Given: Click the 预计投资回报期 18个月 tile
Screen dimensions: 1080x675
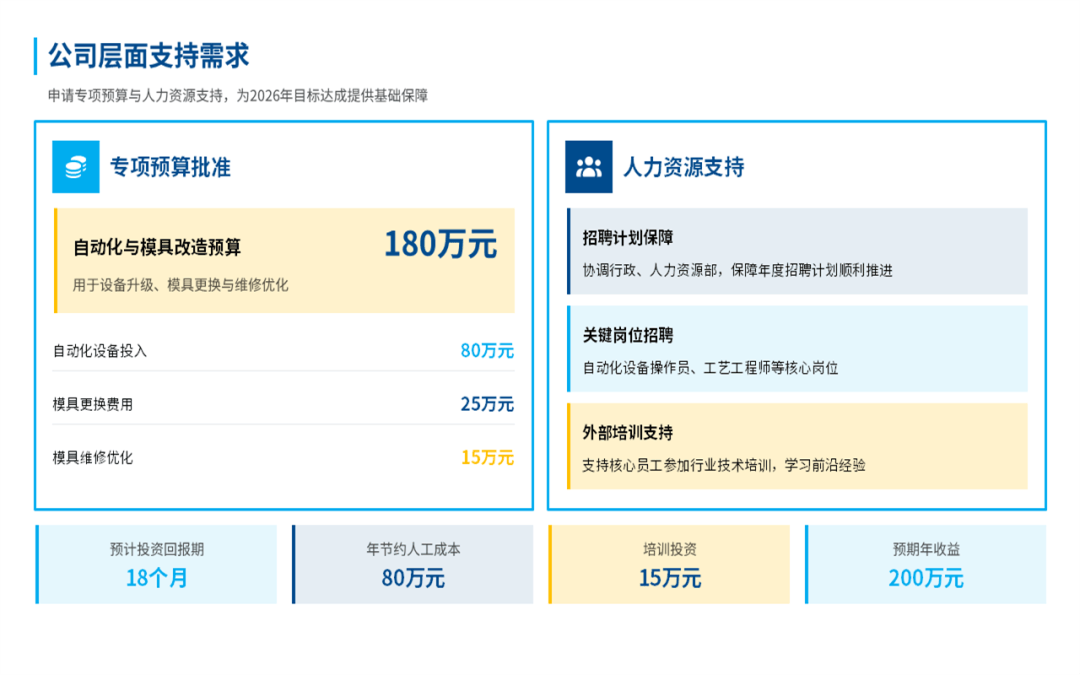Looking at the screenshot, I should (x=157, y=565).
